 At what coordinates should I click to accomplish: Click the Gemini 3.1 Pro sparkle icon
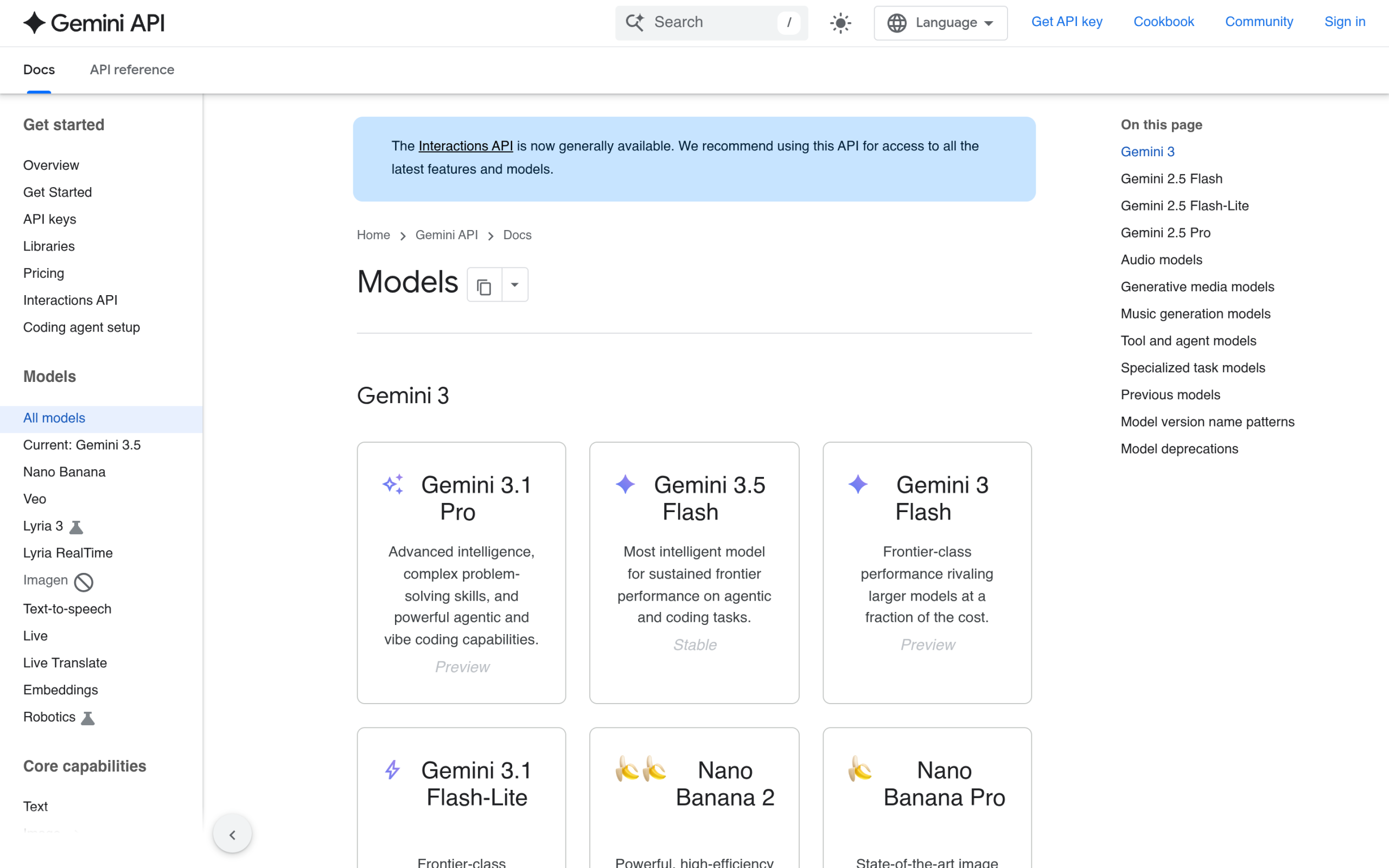click(x=393, y=484)
